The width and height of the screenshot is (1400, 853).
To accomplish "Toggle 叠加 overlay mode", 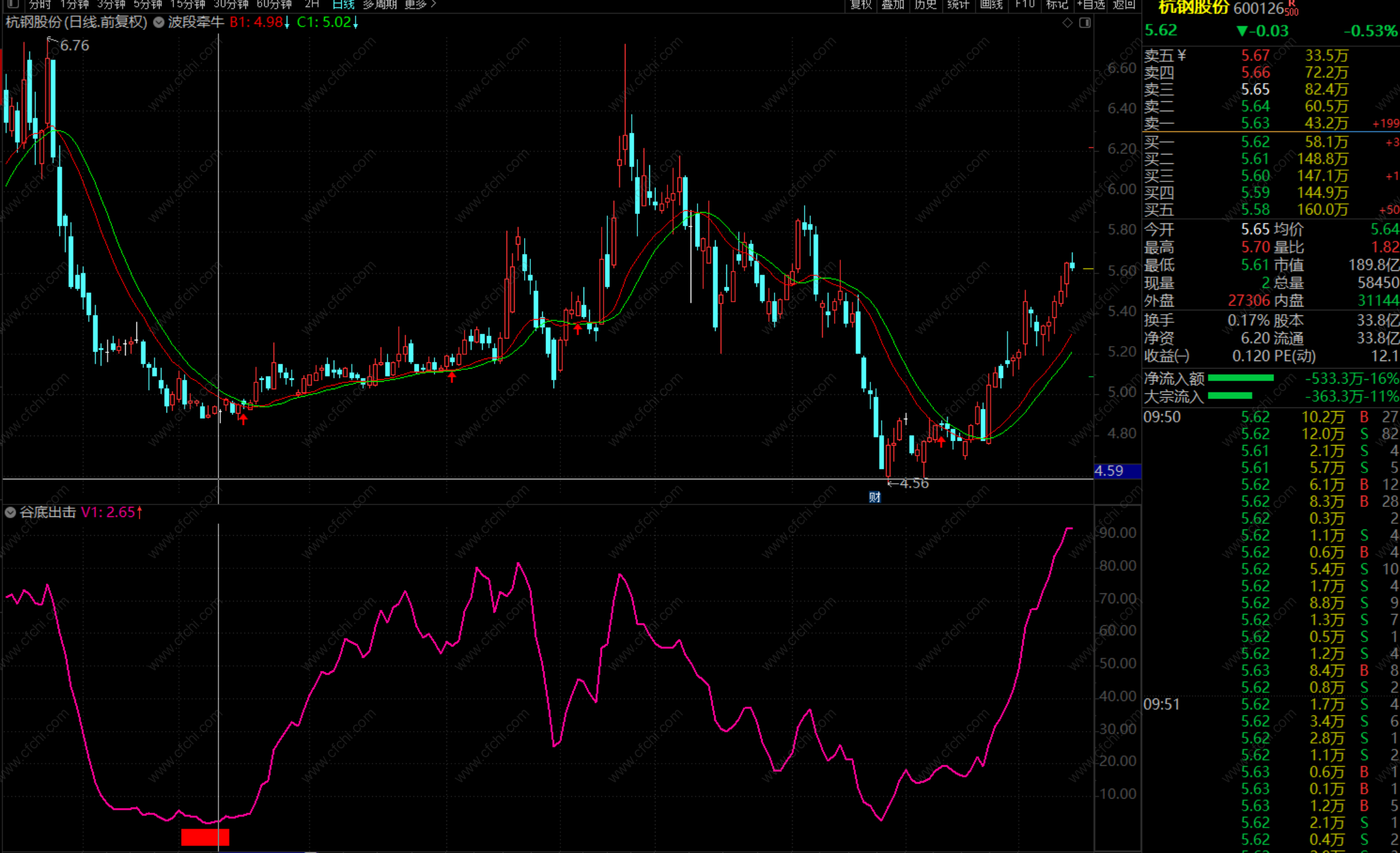I will (x=893, y=4).
